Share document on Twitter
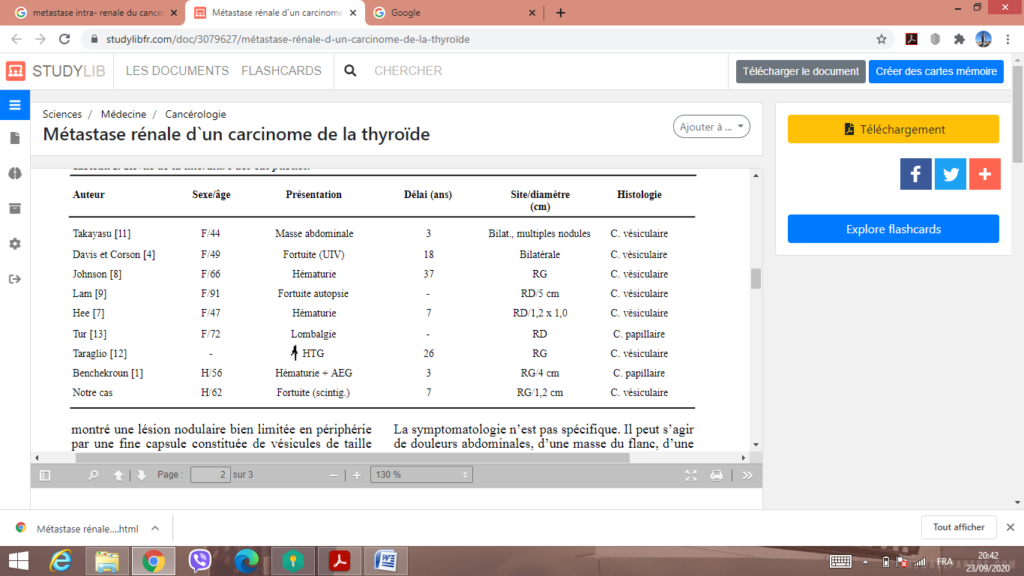The height and width of the screenshot is (576, 1024). (950, 173)
